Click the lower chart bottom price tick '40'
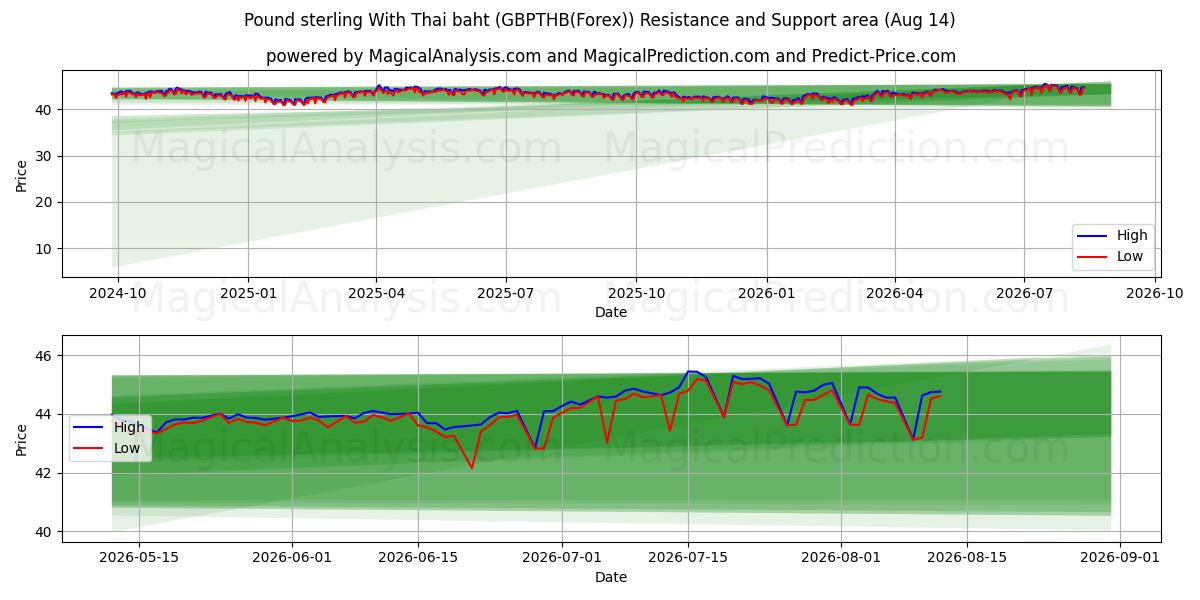 [45, 532]
